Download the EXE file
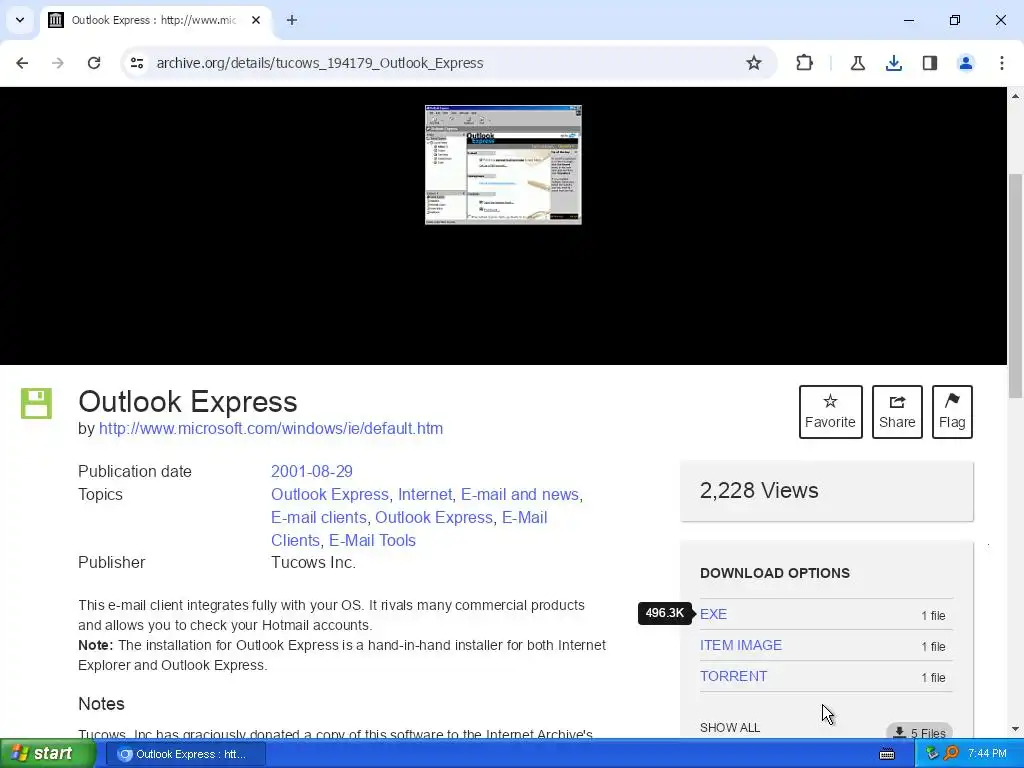The image size is (1024, 768). [713, 614]
